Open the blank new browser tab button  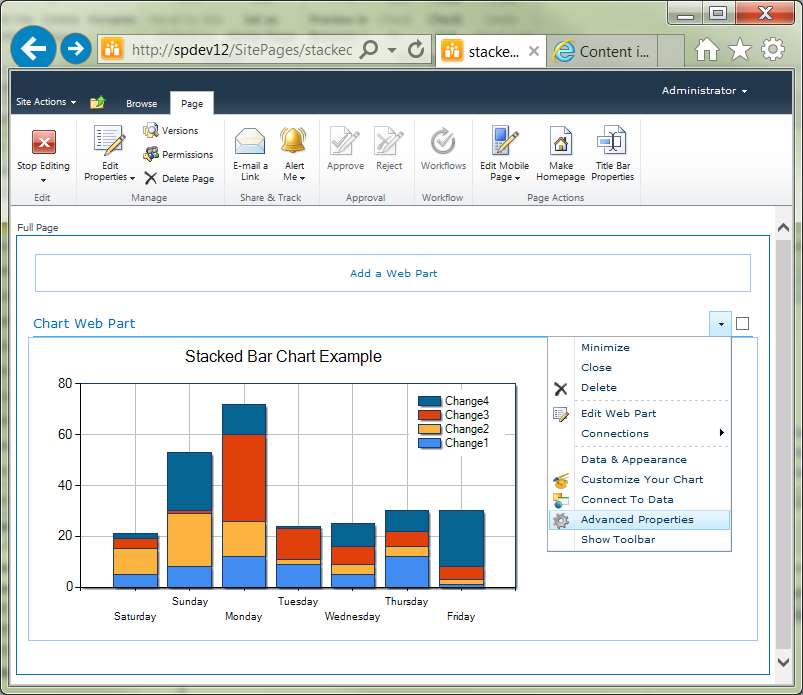(x=671, y=52)
